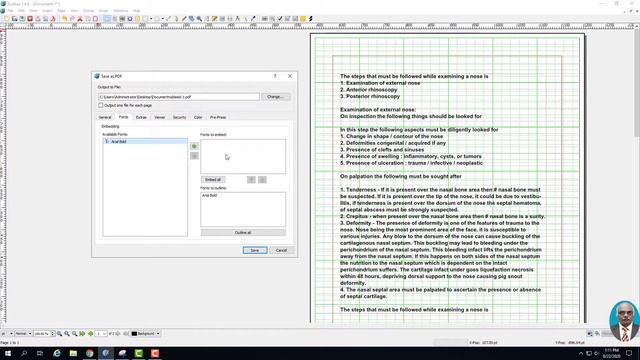640x360 pixels.
Task: Select the Insert Line tool
Action: pos(168,19)
